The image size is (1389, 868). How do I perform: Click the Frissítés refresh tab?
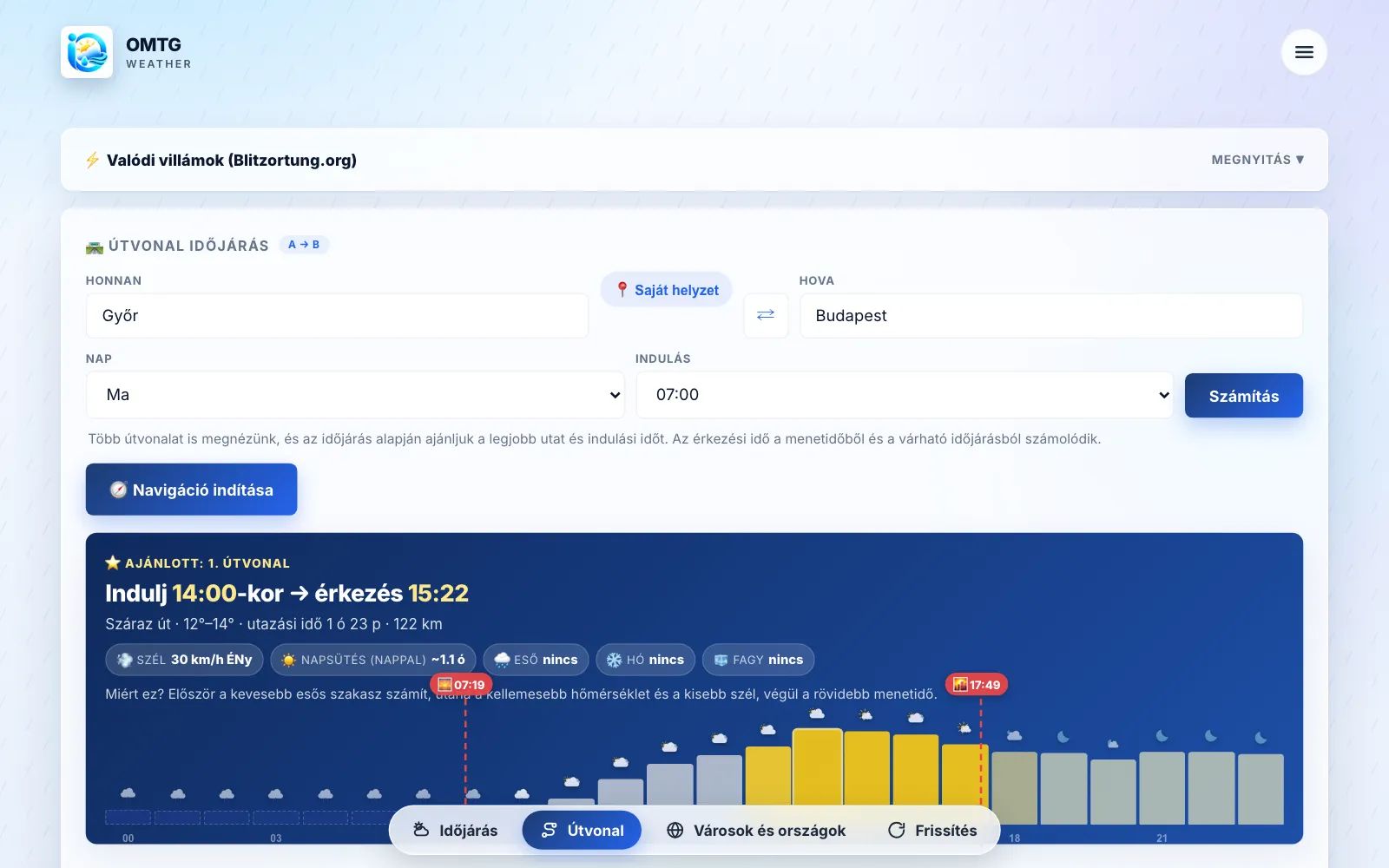[x=932, y=831]
